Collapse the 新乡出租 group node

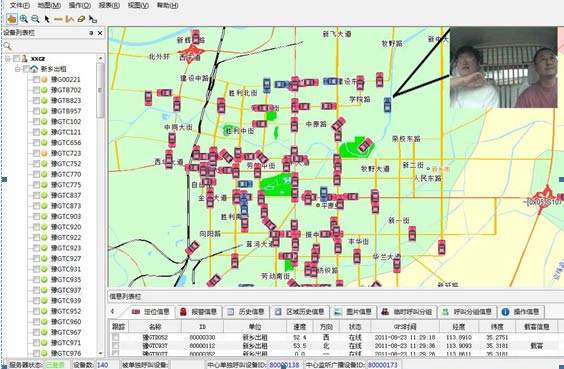click(17, 69)
